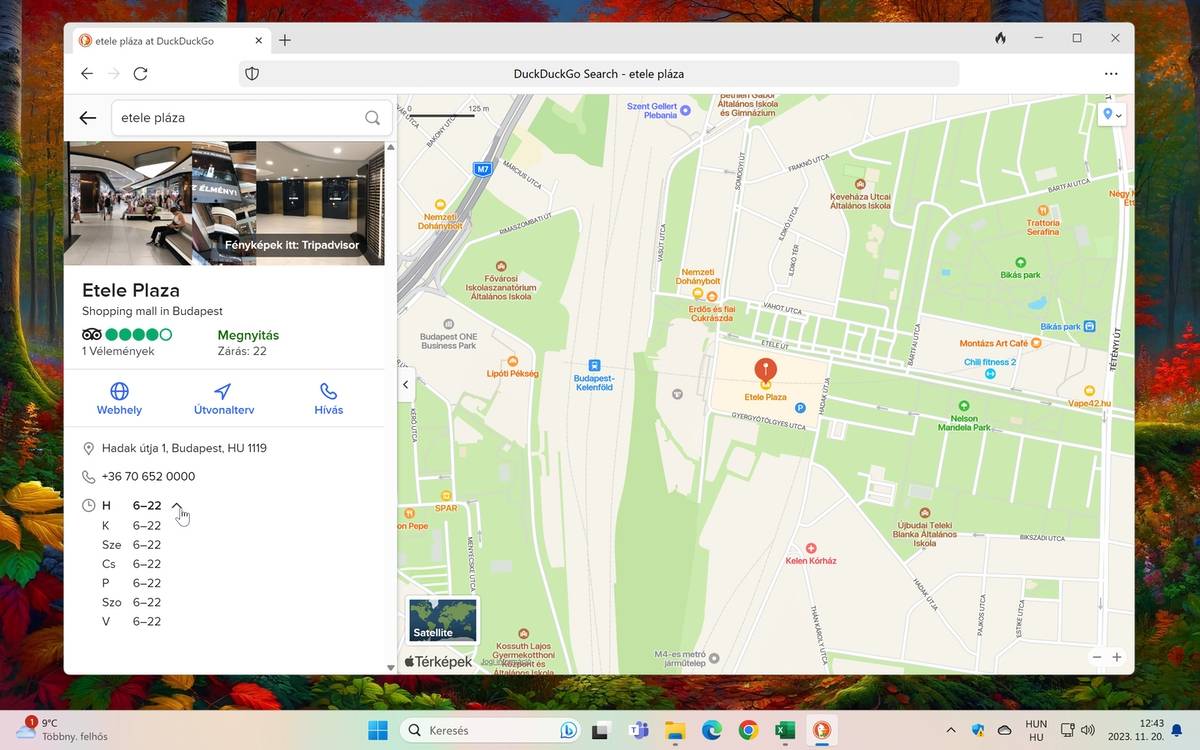Screen dimensions: 1200x750
Task: Click the M7 highway shield on map
Action: (483, 170)
